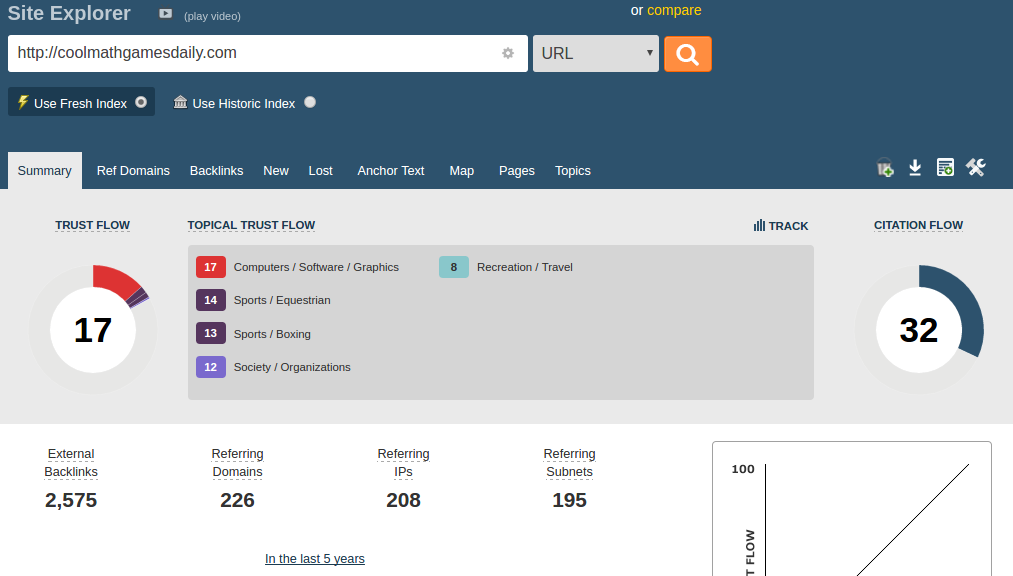The width and height of the screenshot is (1013, 576).
Task: Click the create report icon
Action: pos(945,167)
